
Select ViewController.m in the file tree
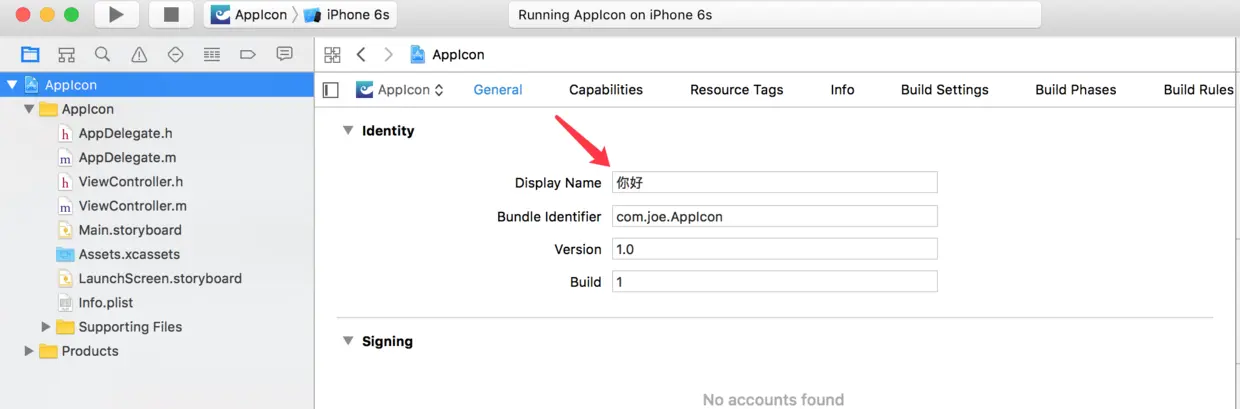[x=132, y=206]
